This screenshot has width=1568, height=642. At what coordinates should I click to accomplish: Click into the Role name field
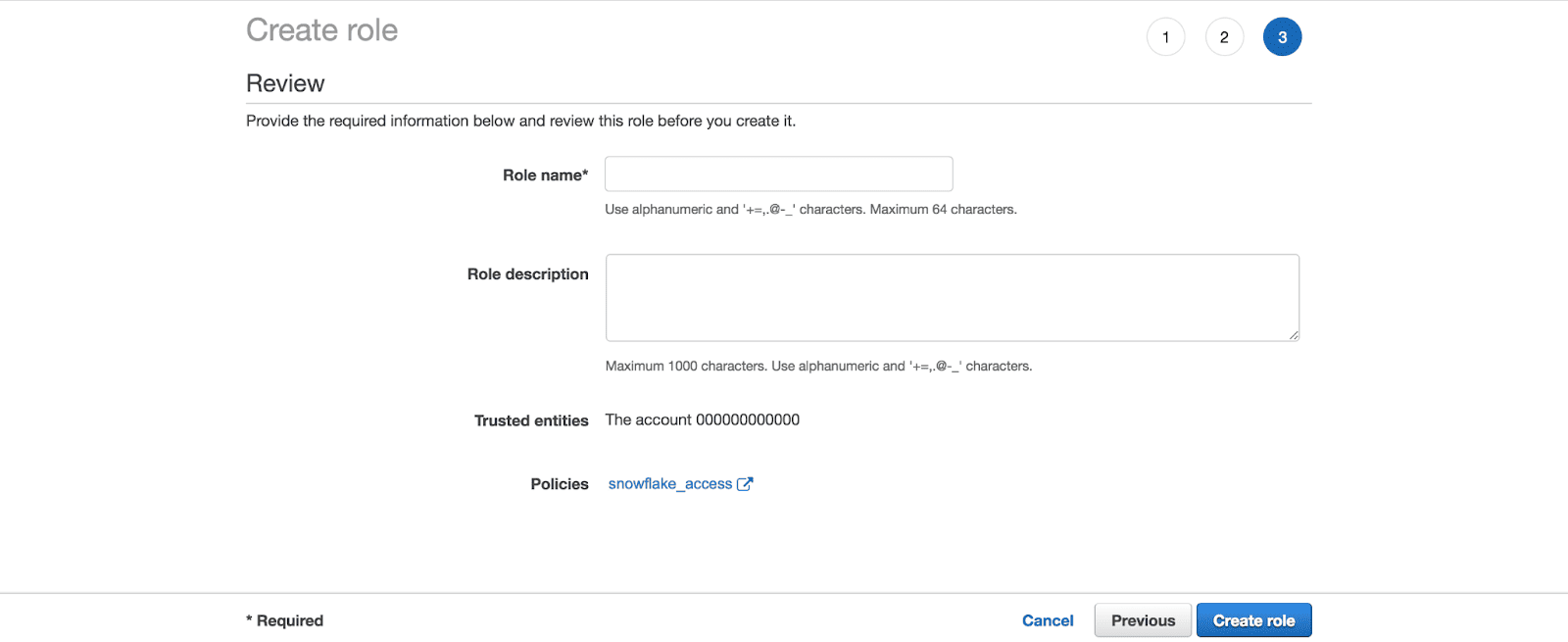tap(777, 173)
